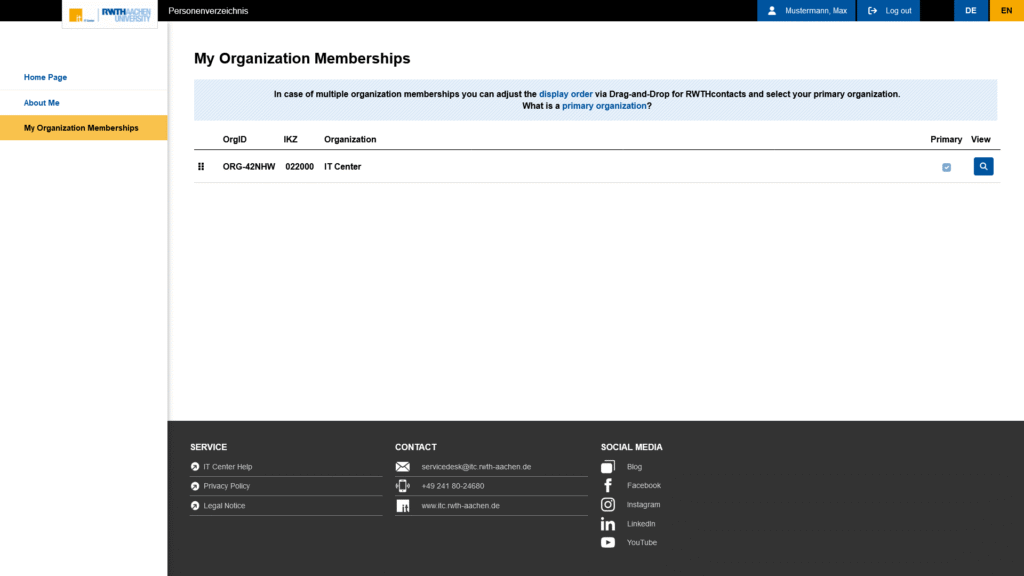Follow the 'display order' link
1024x576 pixels.
tap(565, 94)
